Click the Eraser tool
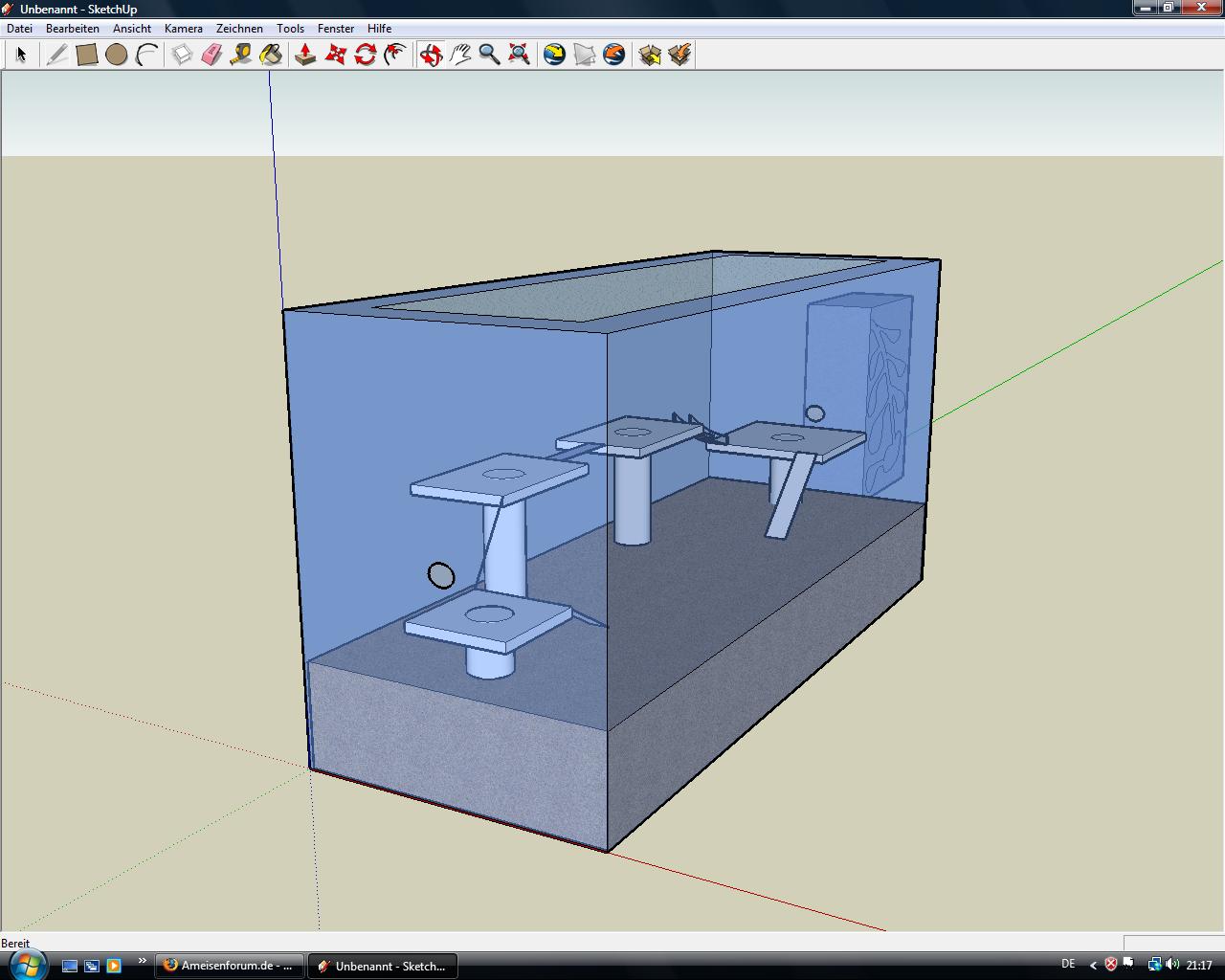 tap(212, 55)
